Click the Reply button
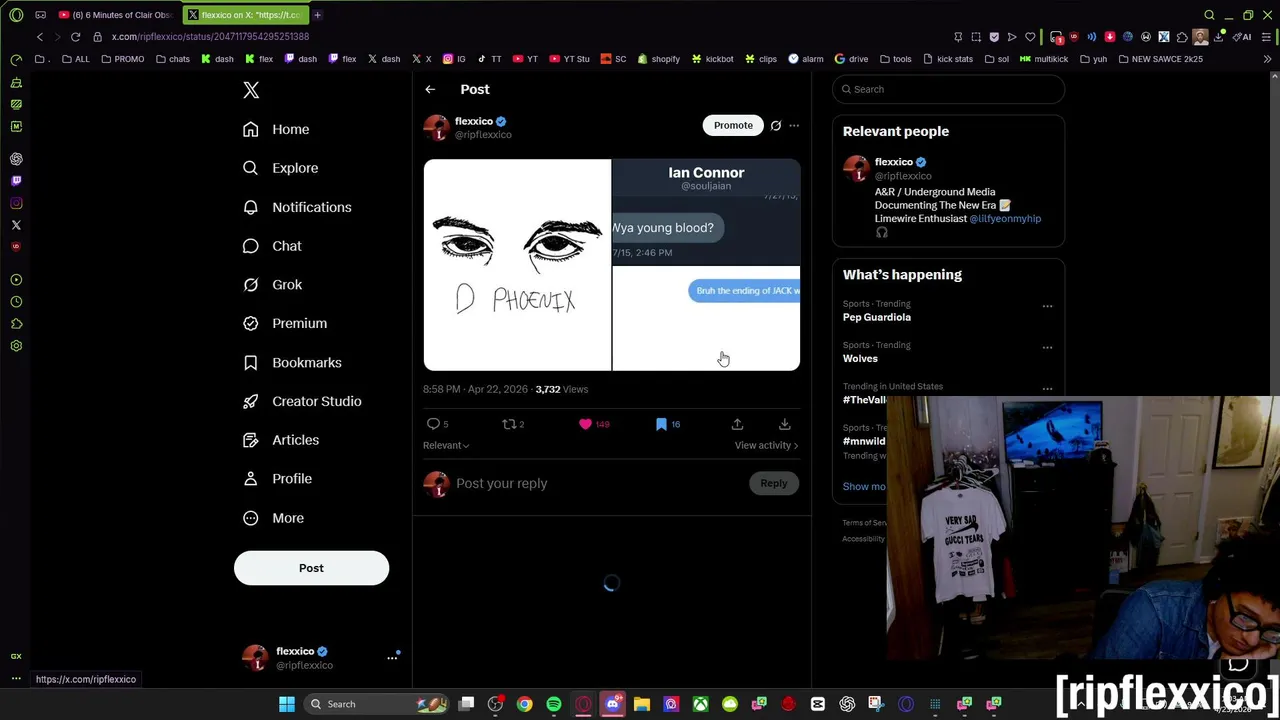Viewport: 1280px width, 720px height. [x=774, y=483]
